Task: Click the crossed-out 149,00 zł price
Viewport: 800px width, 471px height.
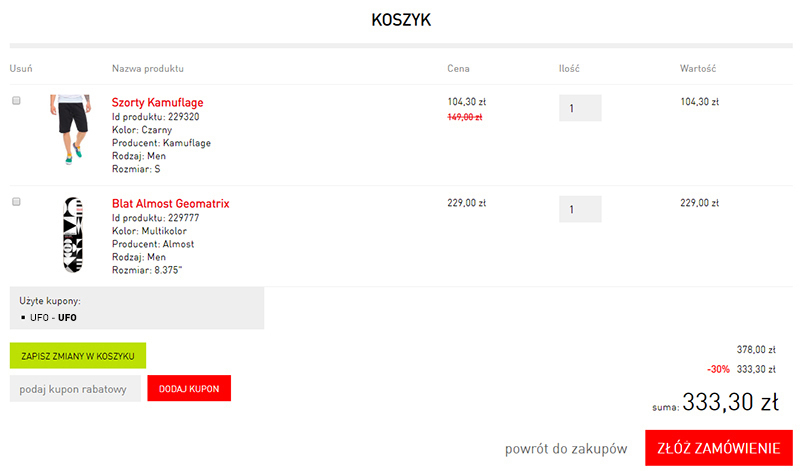Action: [465, 117]
